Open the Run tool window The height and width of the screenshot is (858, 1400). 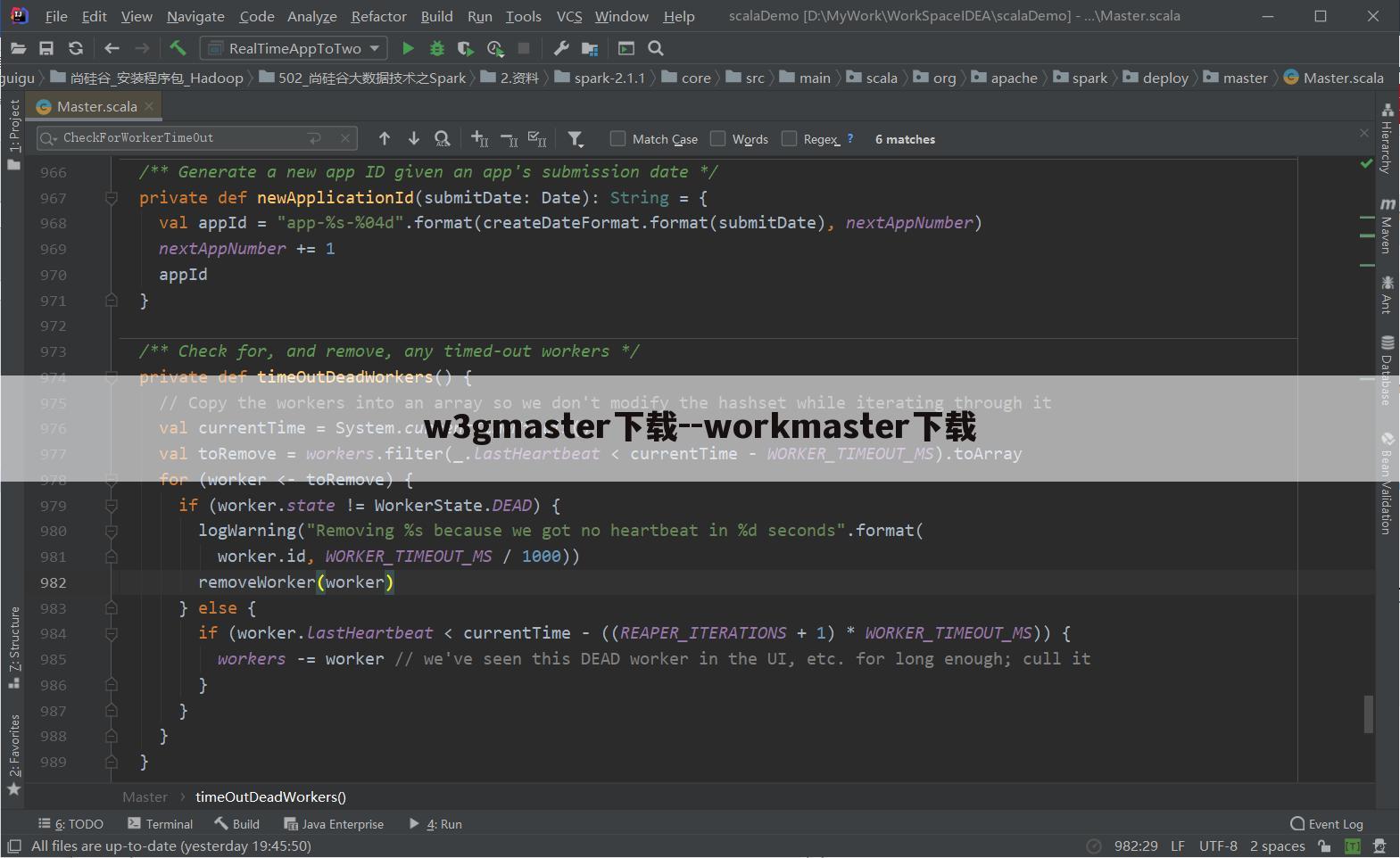(435, 823)
